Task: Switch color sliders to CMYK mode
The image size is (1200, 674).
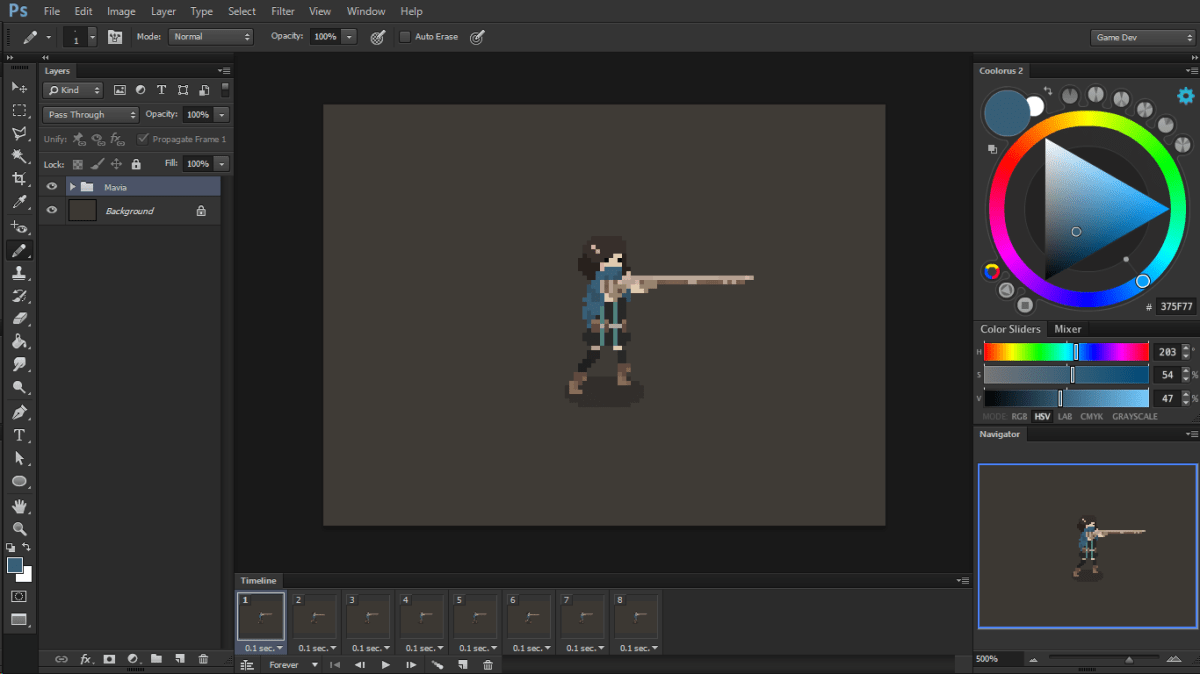Action: point(1091,416)
